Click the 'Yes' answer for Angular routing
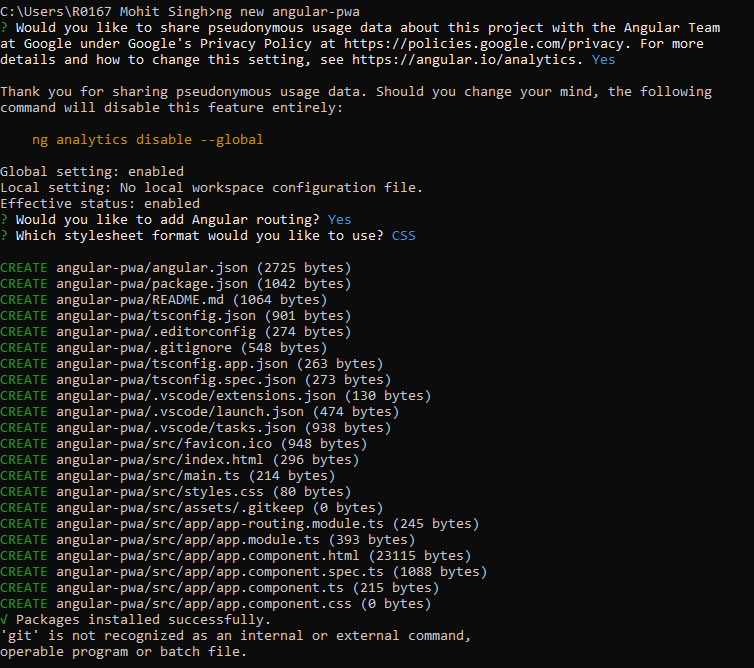The height and width of the screenshot is (668, 754). click(339, 219)
